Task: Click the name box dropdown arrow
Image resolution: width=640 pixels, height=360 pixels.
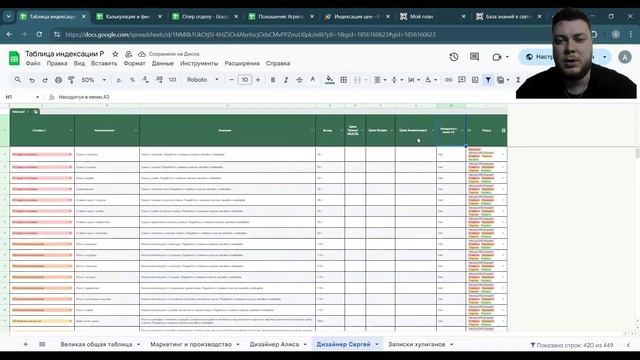Action: 38,97
